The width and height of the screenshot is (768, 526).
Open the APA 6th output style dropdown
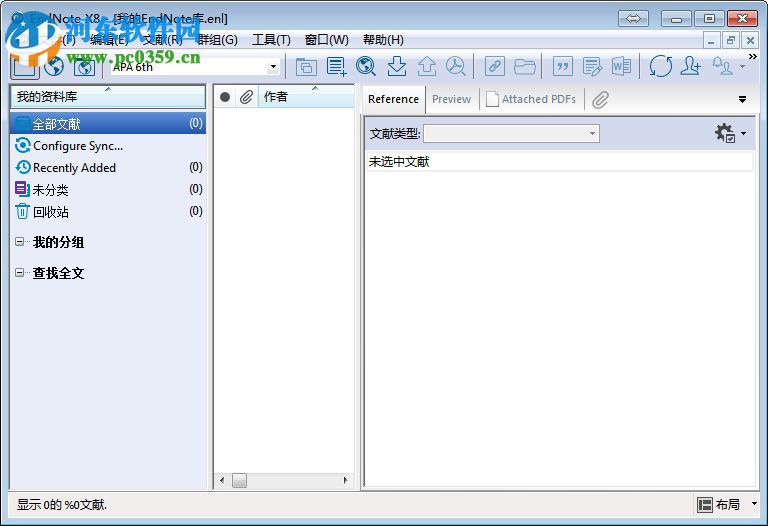pyautogui.click(x=273, y=67)
